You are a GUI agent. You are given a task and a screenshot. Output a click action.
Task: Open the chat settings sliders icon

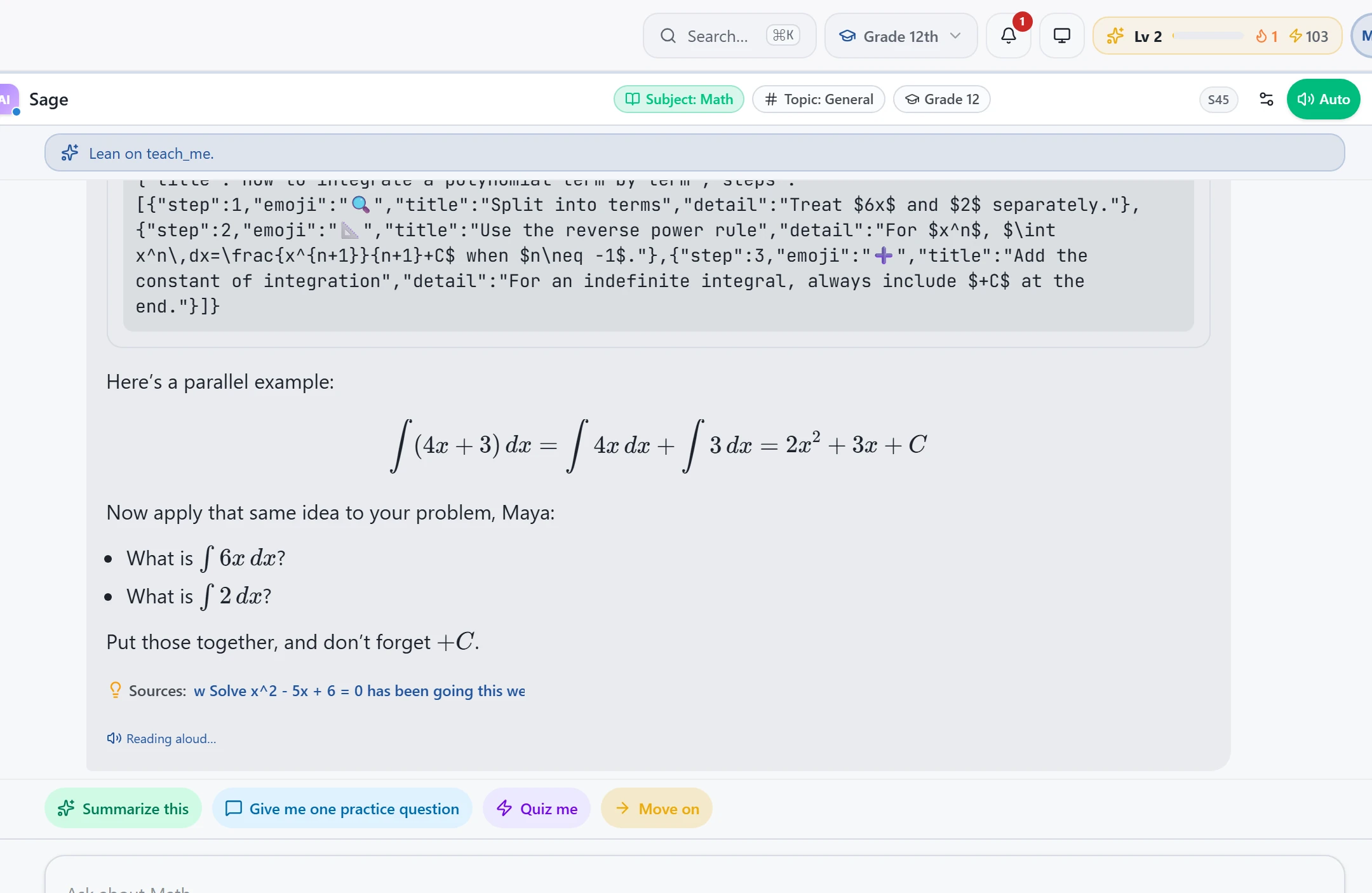(x=1266, y=99)
